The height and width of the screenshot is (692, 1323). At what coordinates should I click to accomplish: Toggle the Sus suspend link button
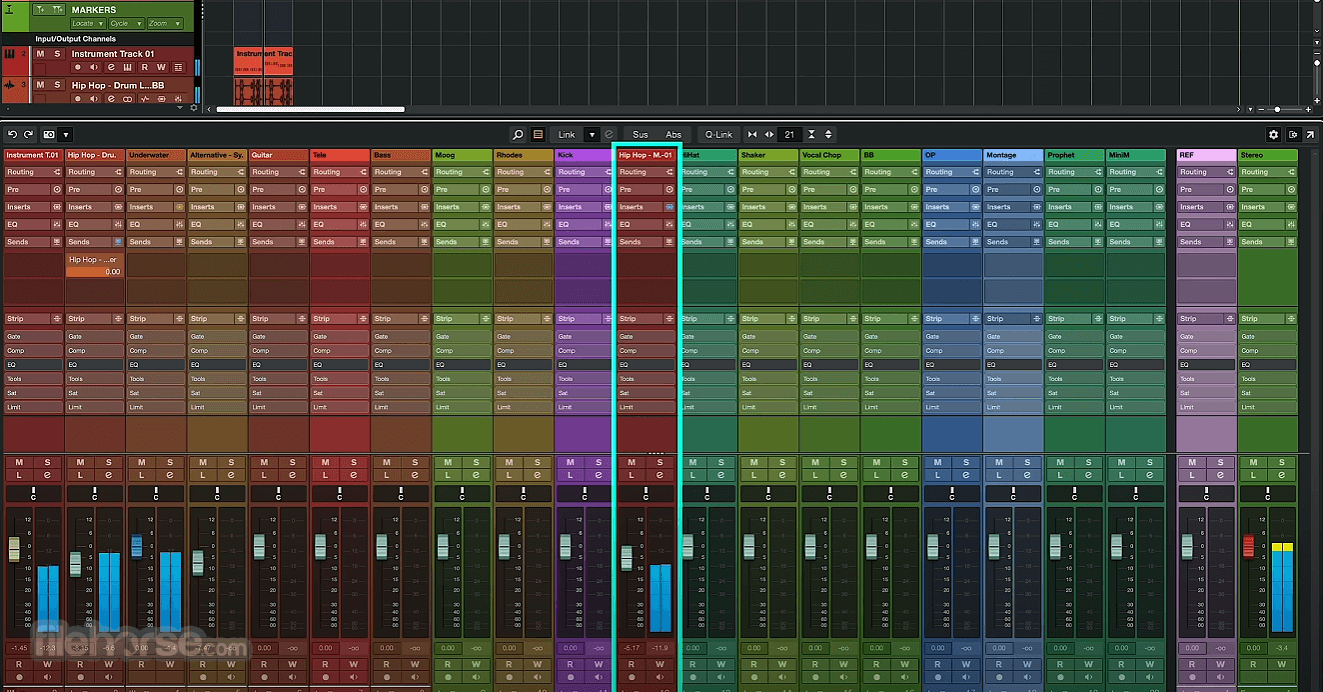click(640, 134)
